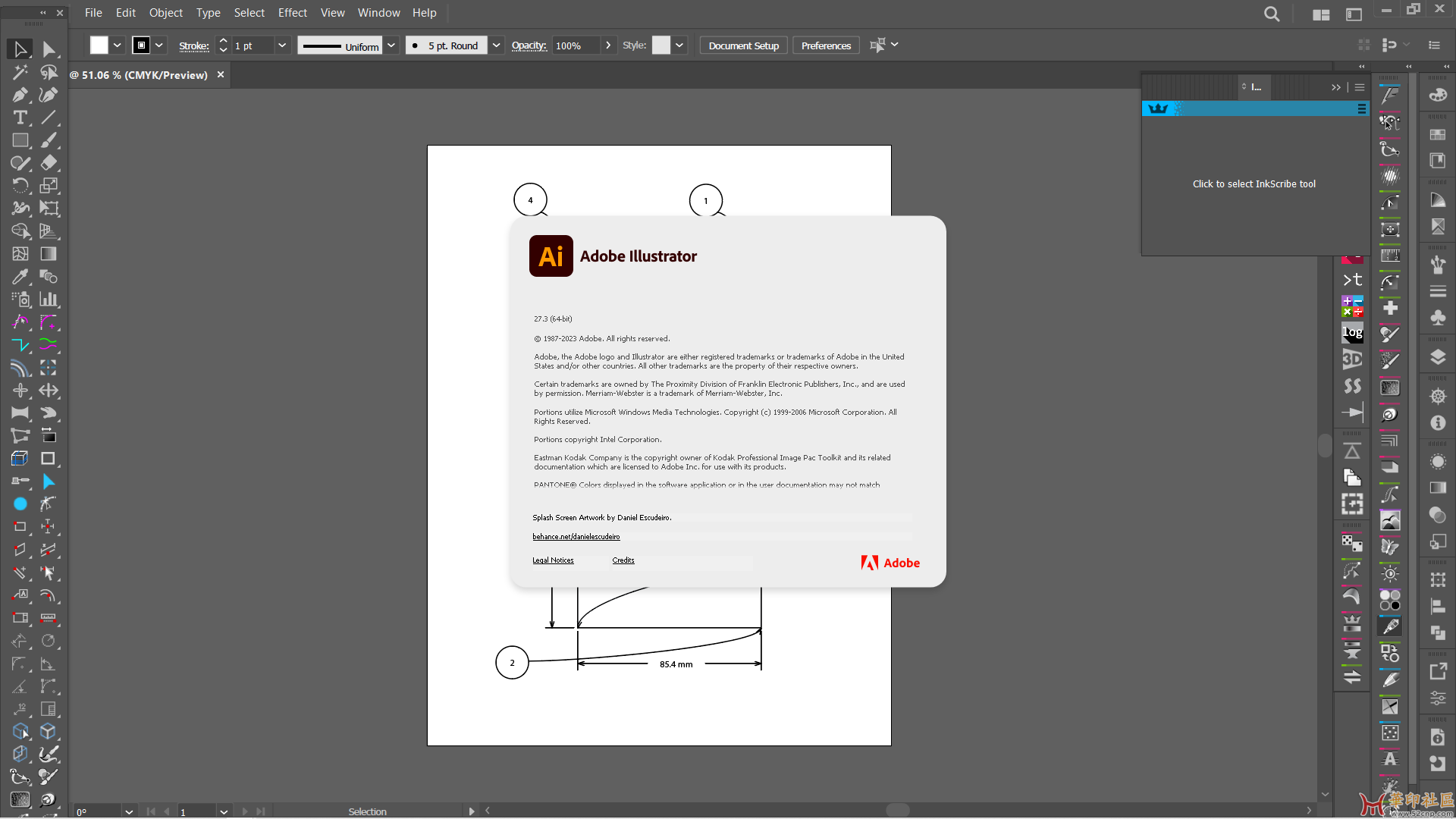
Task: Click the log plugin panel icon
Action: click(1352, 332)
